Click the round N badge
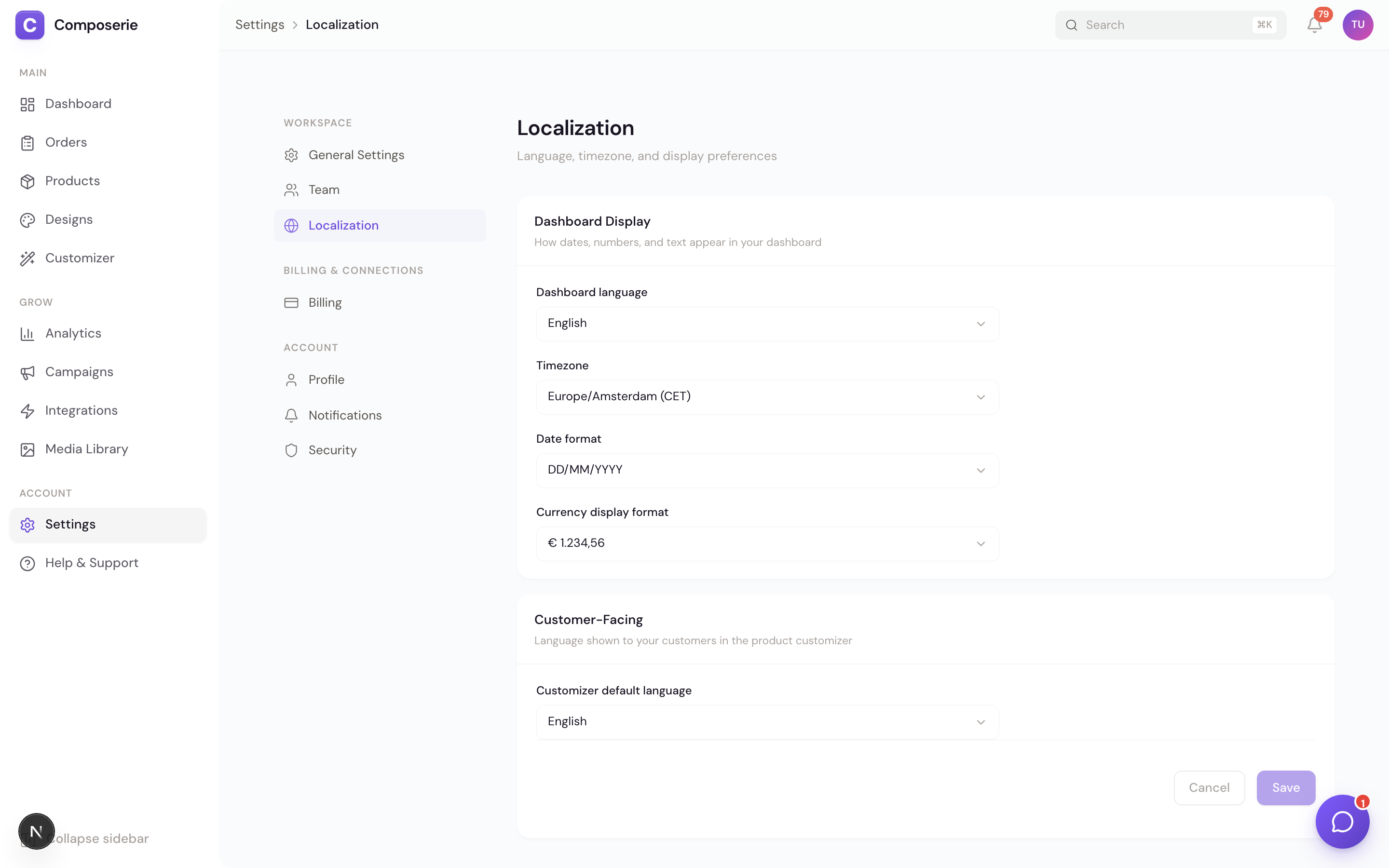 click(x=36, y=831)
